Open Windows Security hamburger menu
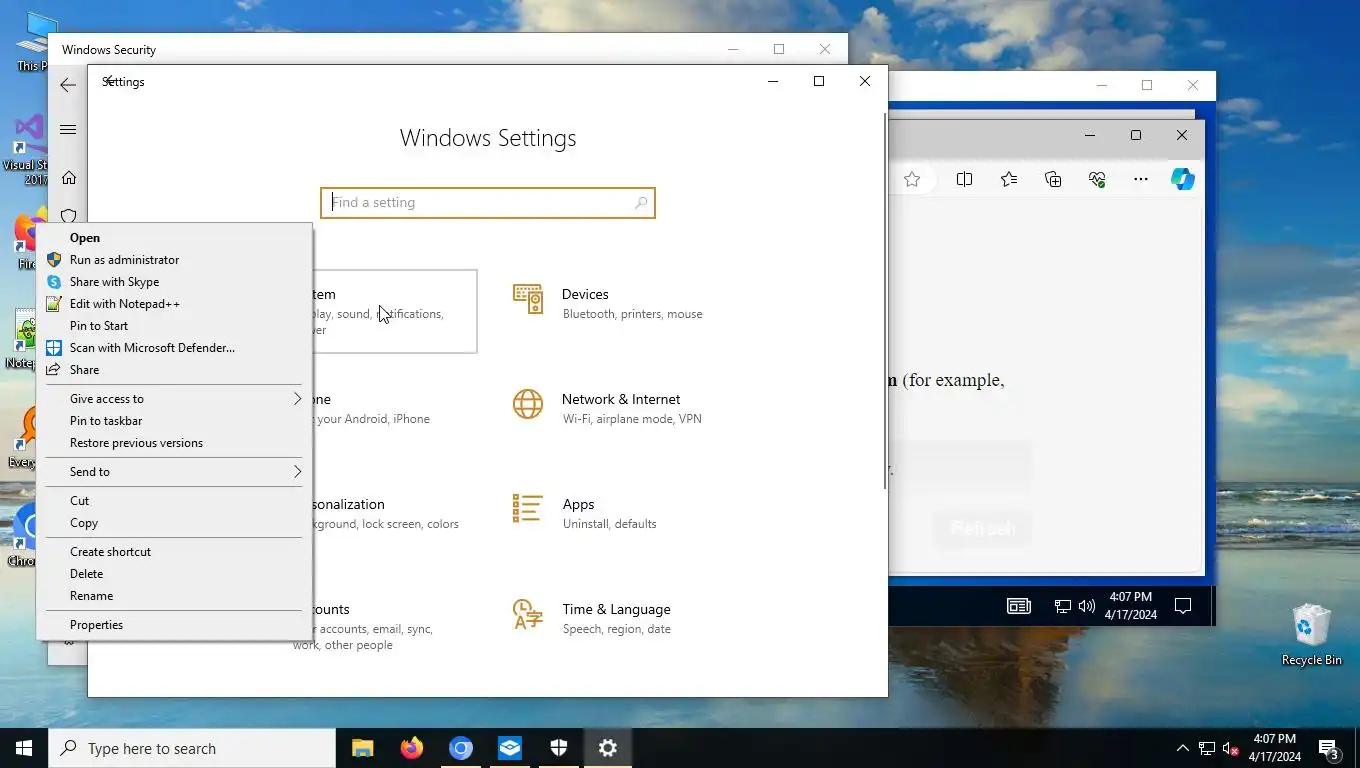 click(68, 129)
